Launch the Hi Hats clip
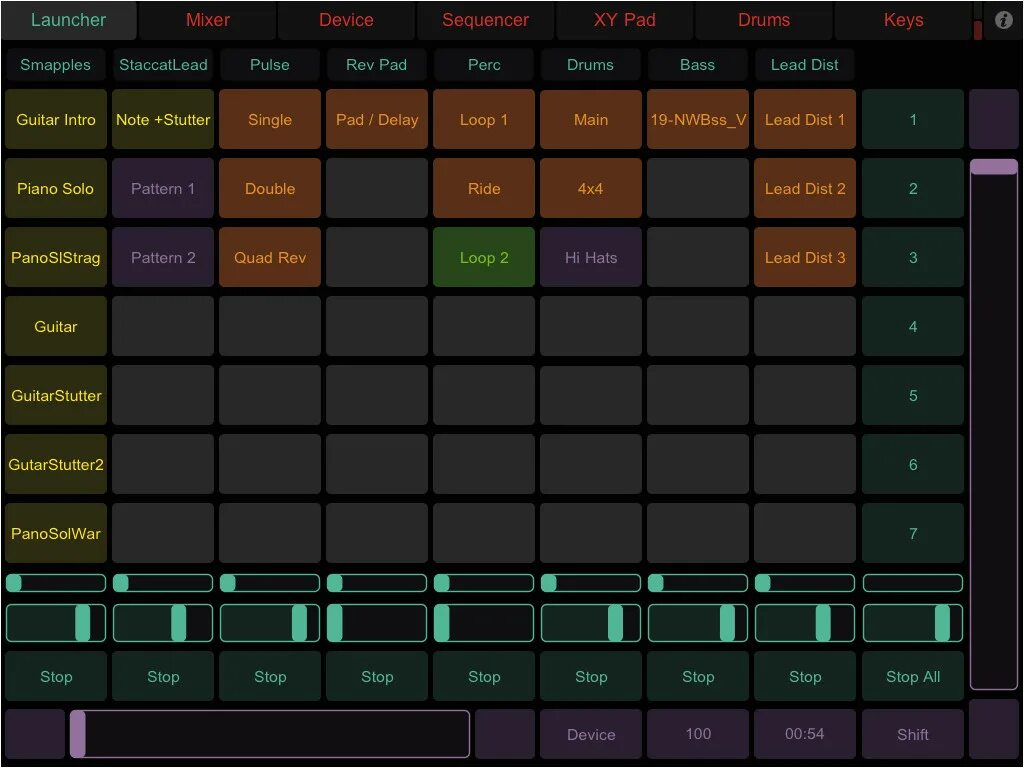This screenshot has width=1024, height=768. pyautogui.click(x=591, y=257)
